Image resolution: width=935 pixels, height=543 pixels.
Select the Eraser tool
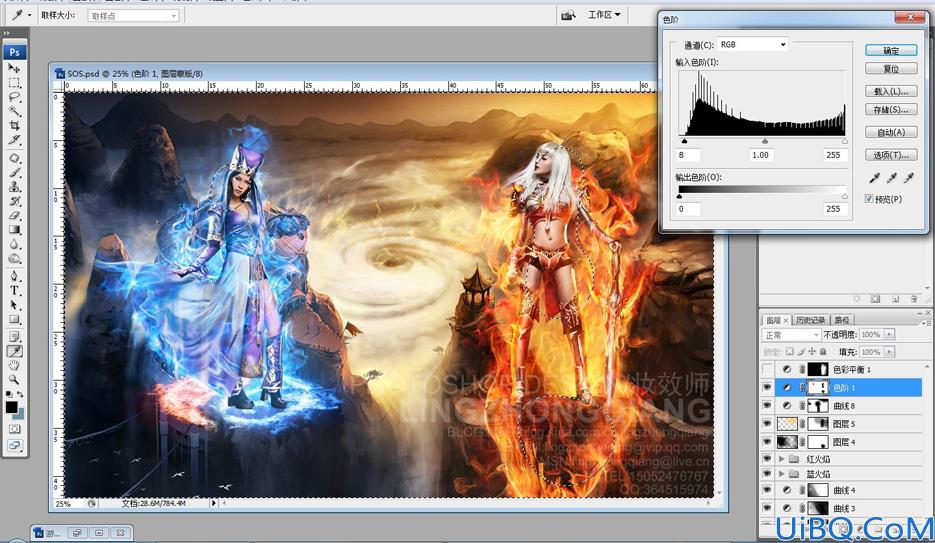coord(14,216)
